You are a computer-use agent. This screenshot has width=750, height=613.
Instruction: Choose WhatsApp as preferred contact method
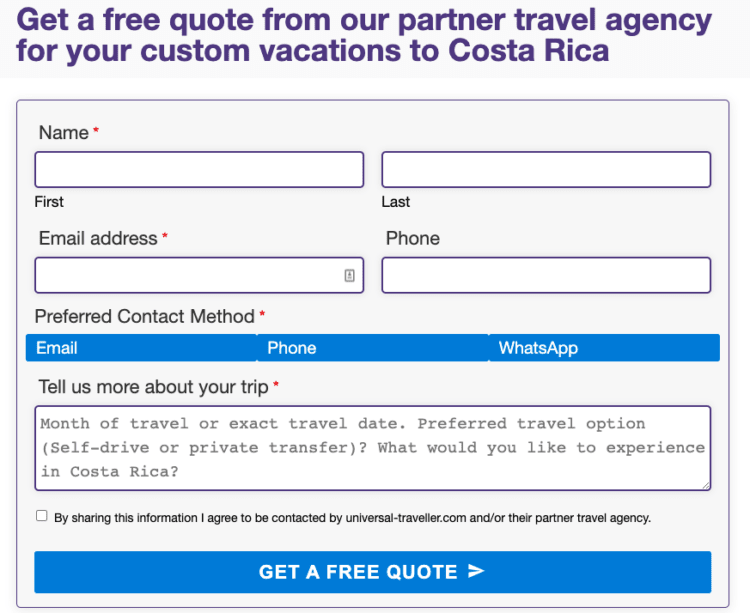604,348
